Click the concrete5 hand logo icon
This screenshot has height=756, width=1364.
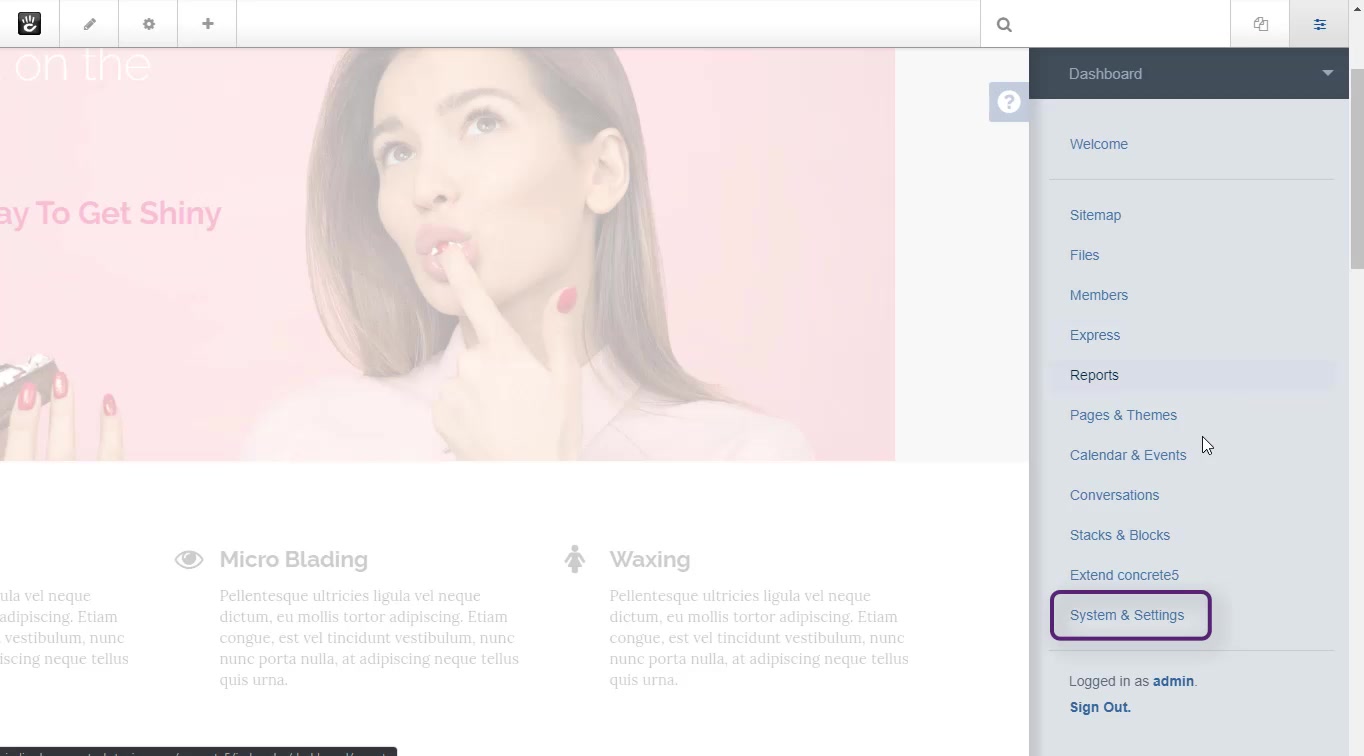click(29, 24)
